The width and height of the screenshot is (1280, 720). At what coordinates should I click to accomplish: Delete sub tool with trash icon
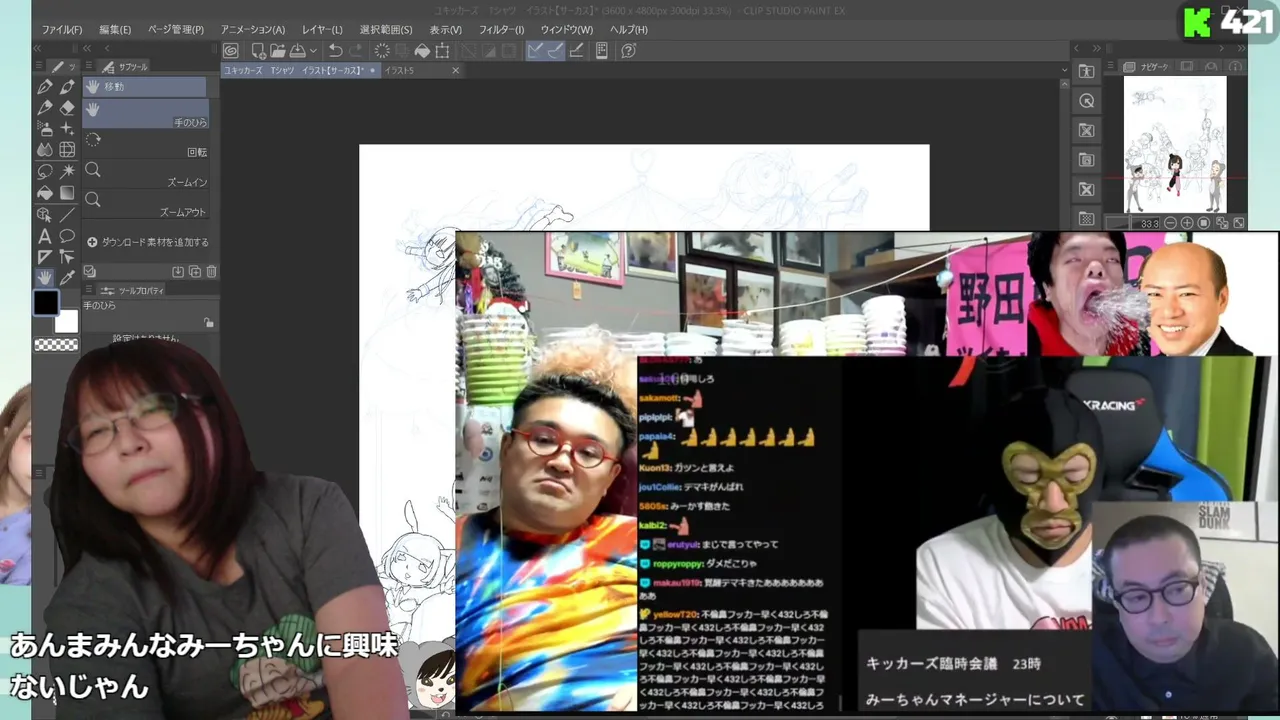click(x=211, y=272)
